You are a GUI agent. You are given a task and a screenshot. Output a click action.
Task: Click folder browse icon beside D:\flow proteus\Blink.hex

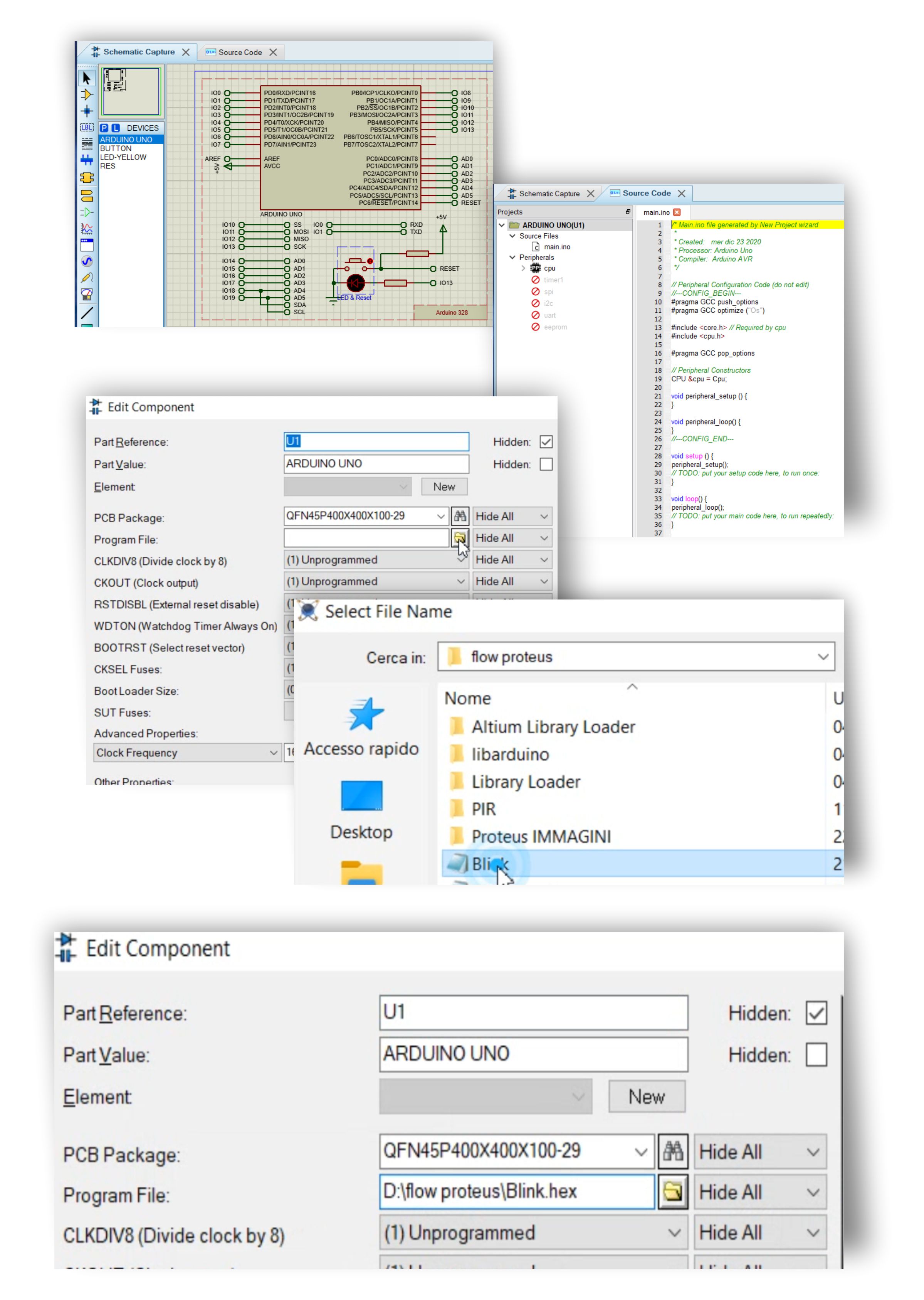(672, 1191)
